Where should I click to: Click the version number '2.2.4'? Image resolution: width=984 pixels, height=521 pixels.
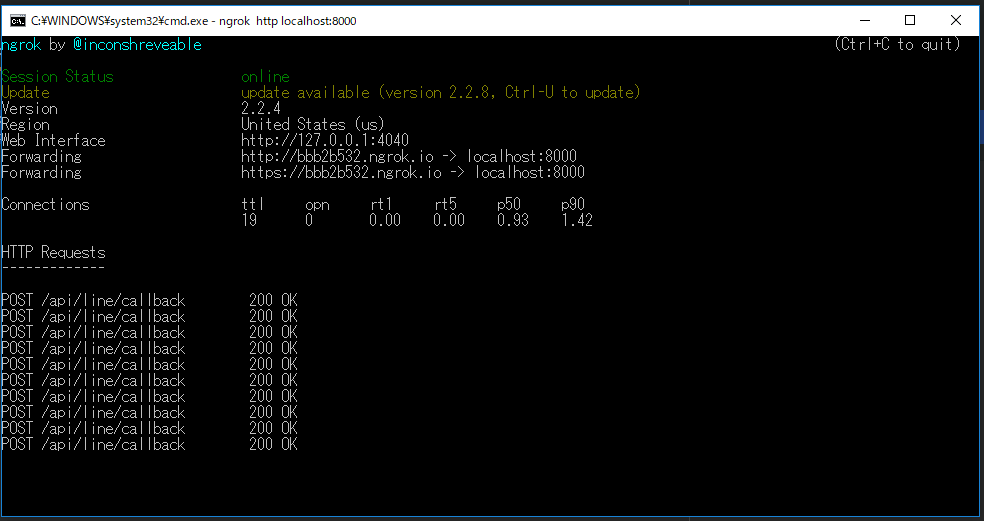point(261,109)
